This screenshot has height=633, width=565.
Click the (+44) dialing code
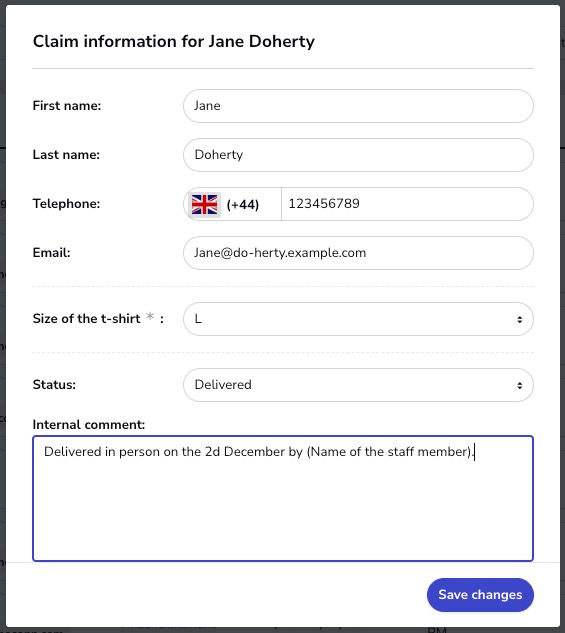243,205
